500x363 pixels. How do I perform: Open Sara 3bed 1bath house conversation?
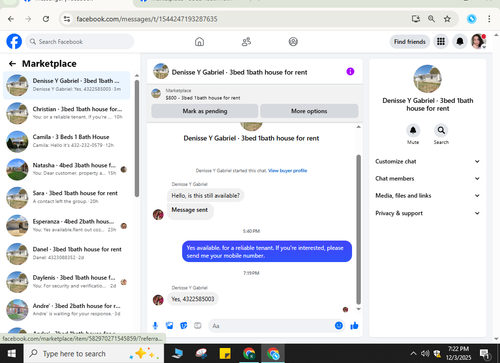click(x=67, y=197)
